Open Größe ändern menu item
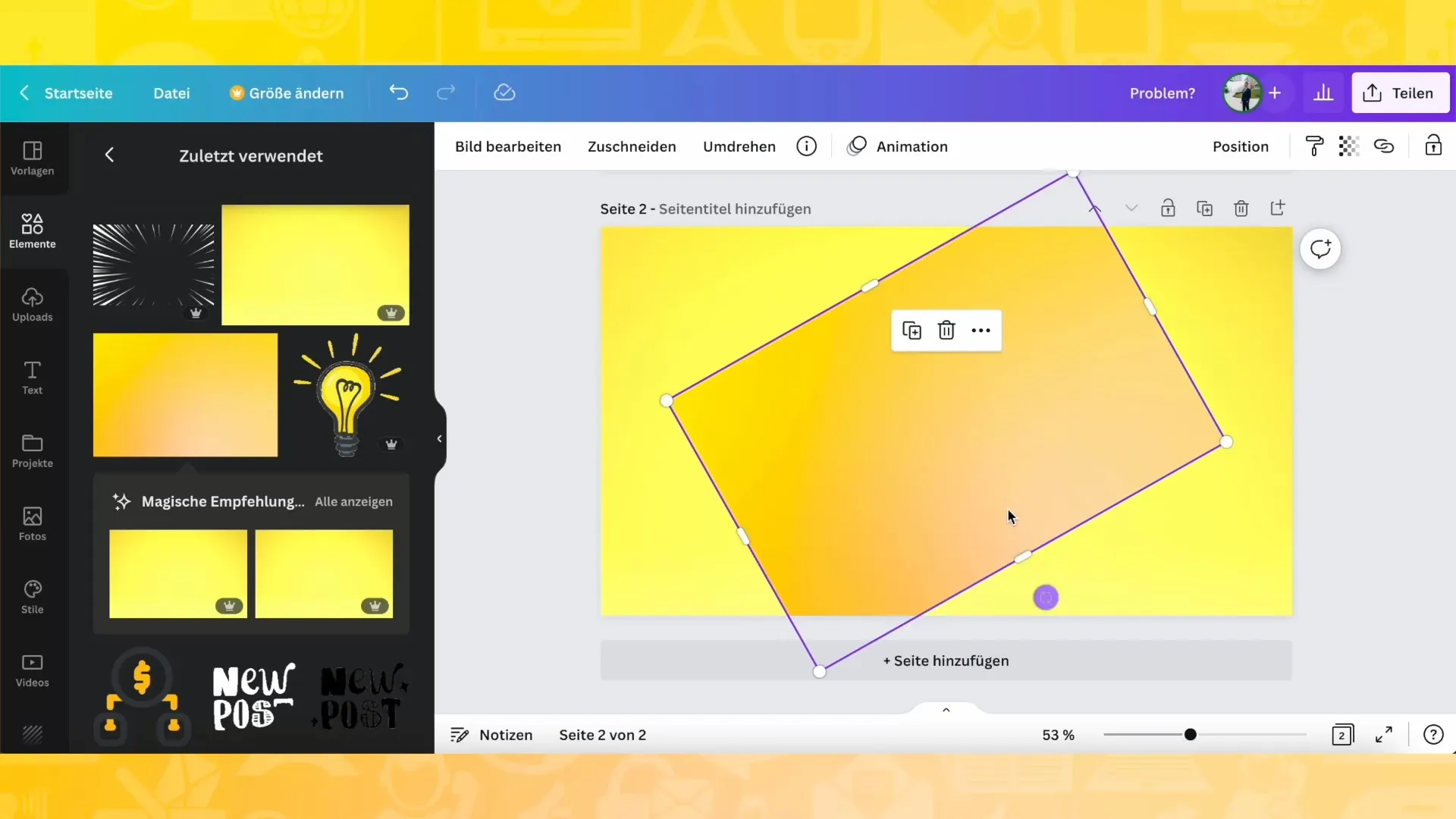This screenshot has width=1456, height=819. [289, 93]
